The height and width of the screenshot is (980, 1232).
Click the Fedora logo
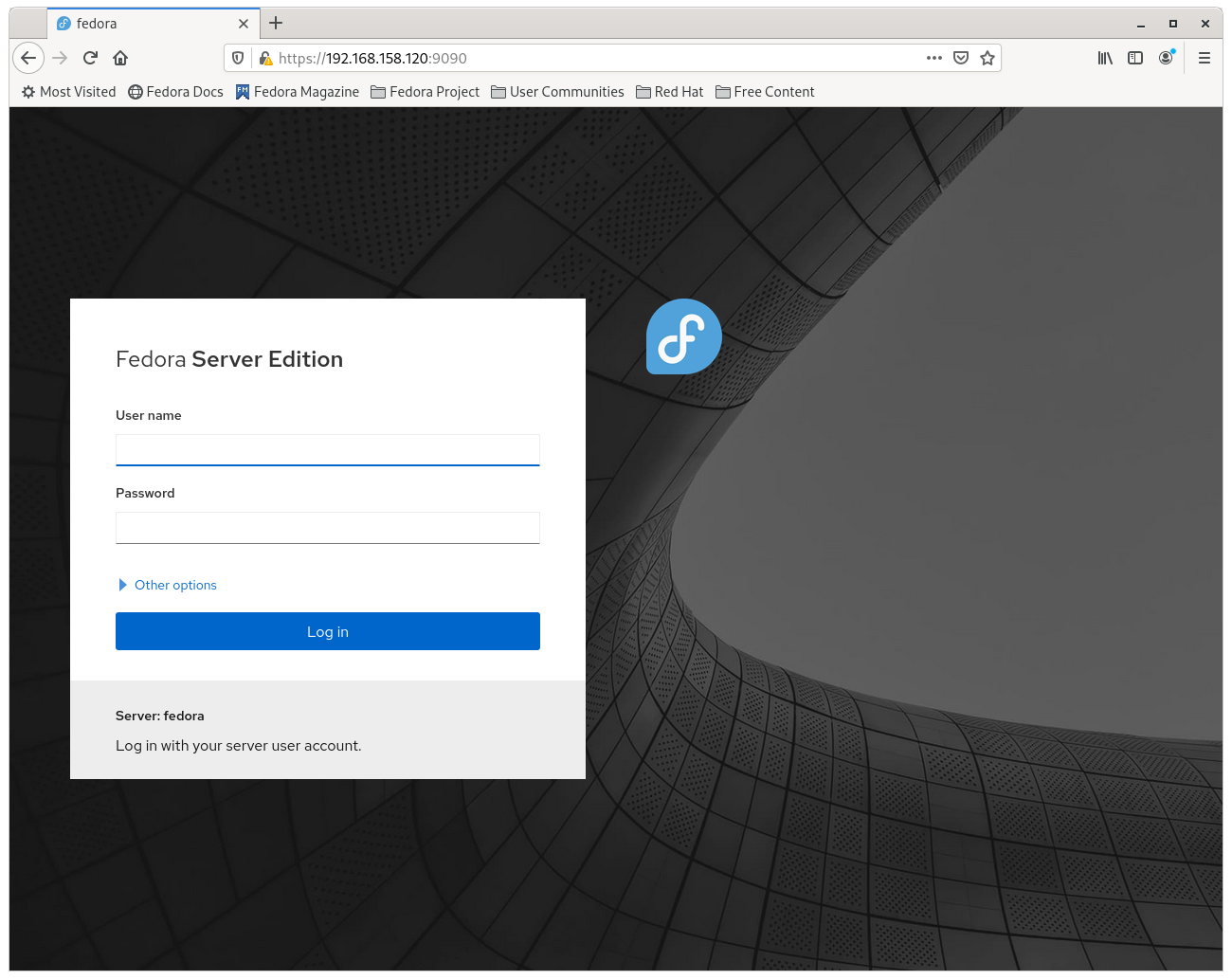click(x=684, y=336)
